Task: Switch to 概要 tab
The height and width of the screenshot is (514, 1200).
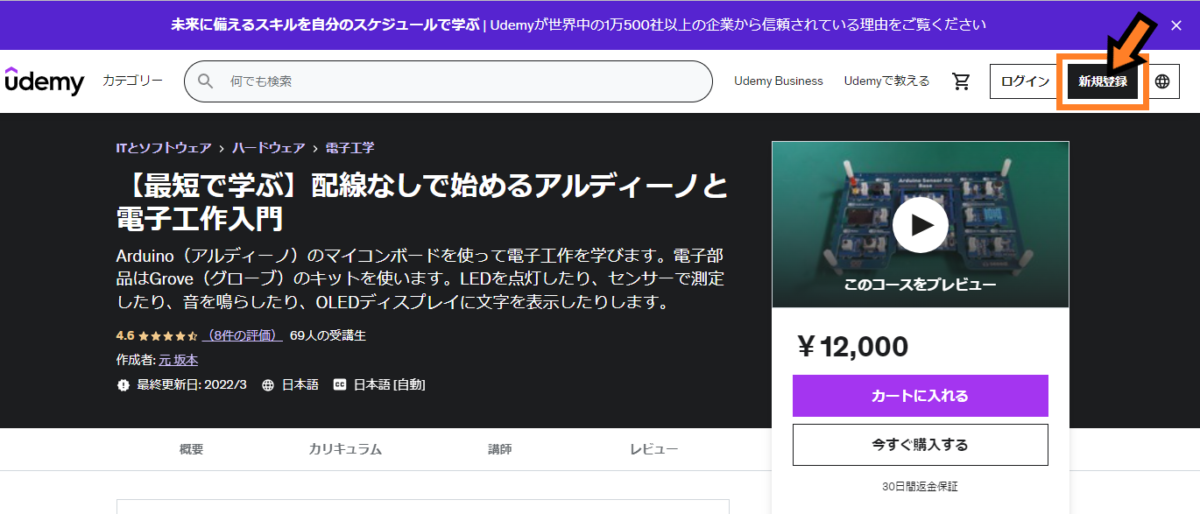Action: tap(191, 450)
